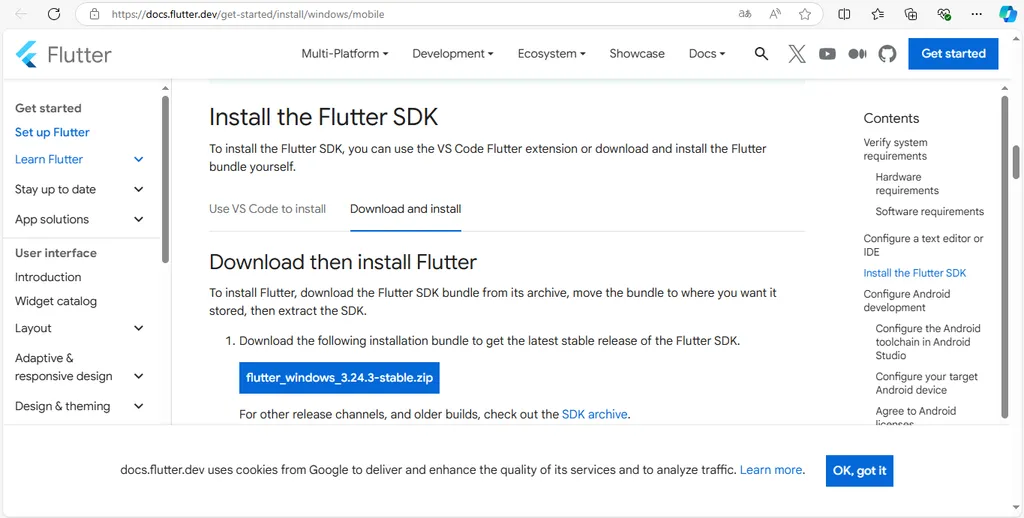Expand the Stay up to date section
Image resolution: width=1024 pixels, height=518 pixels.
(138, 189)
